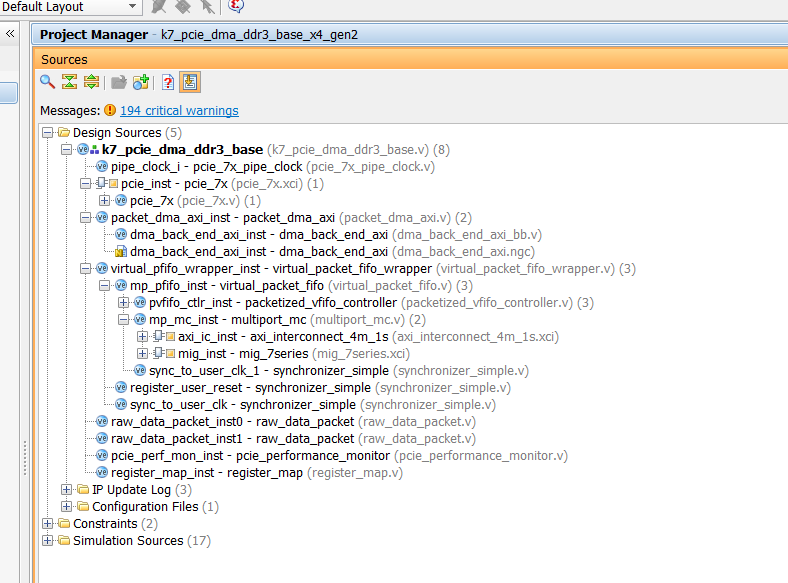Toggle the highlighted auto-scroll-to-source button
The width and height of the screenshot is (788, 583).
pos(190,82)
